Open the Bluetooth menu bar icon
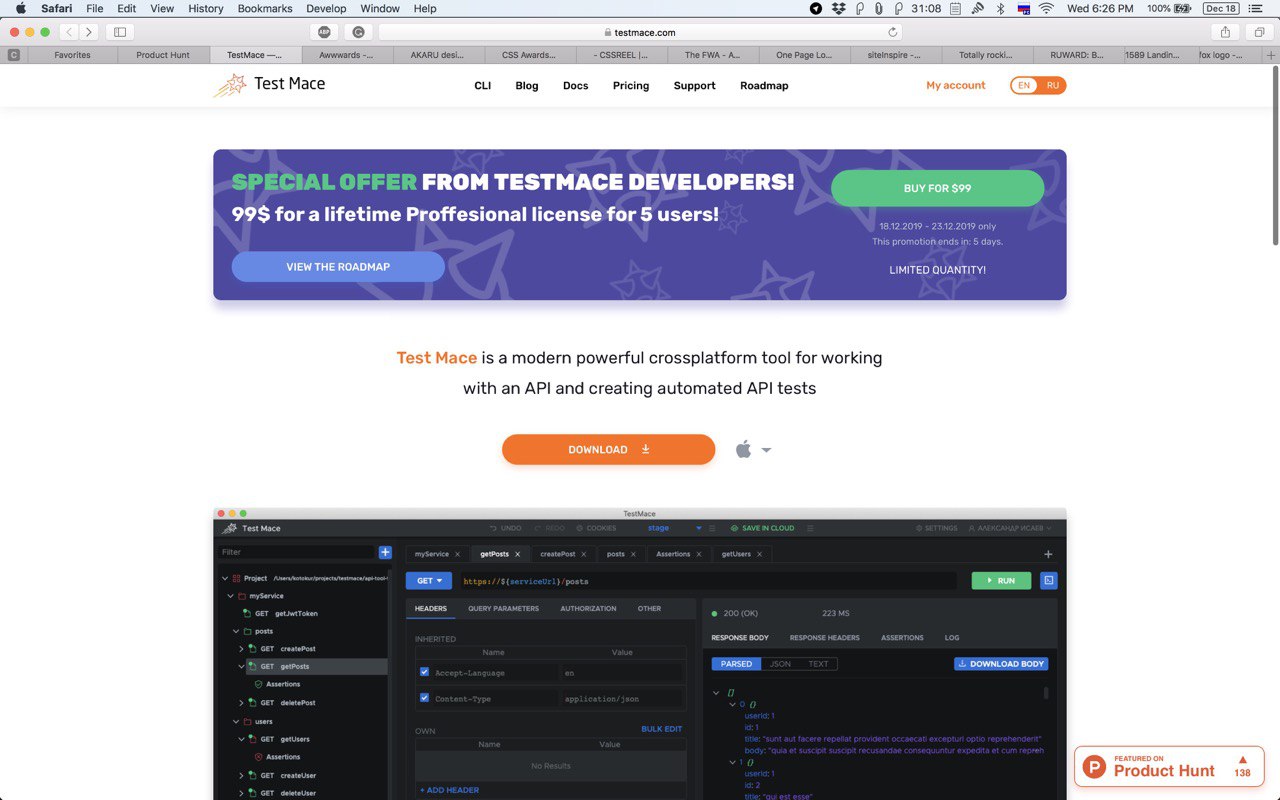Image resolution: width=1280 pixels, height=800 pixels. click(1000, 8)
